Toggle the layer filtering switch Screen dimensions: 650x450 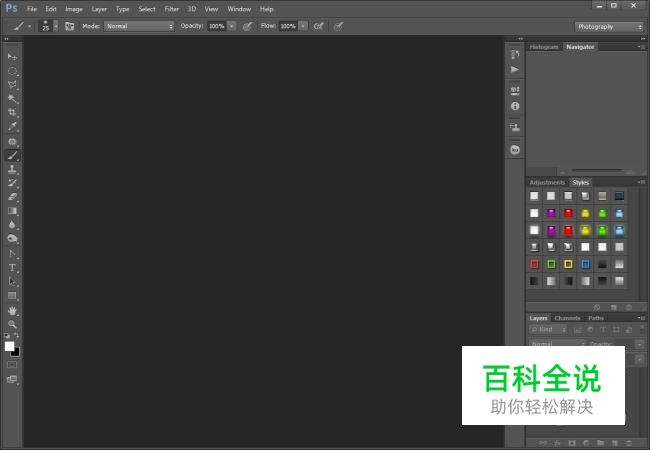pos(642,329)
